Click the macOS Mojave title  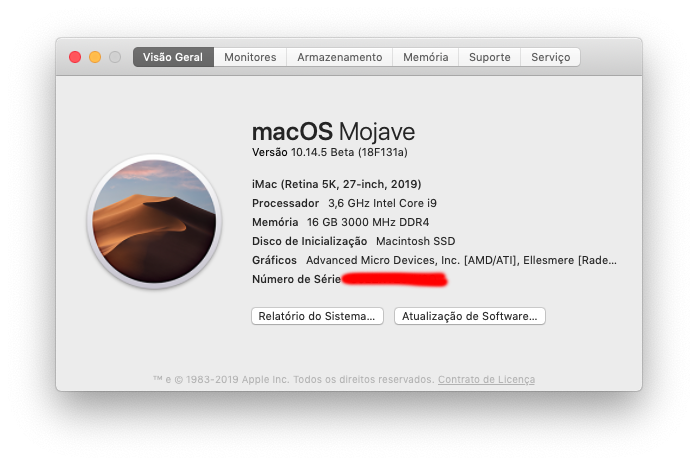(x=333, y=132)
